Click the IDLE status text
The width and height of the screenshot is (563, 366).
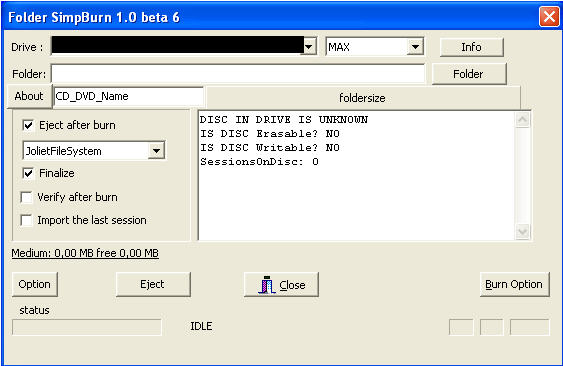(x=201, y=326)
